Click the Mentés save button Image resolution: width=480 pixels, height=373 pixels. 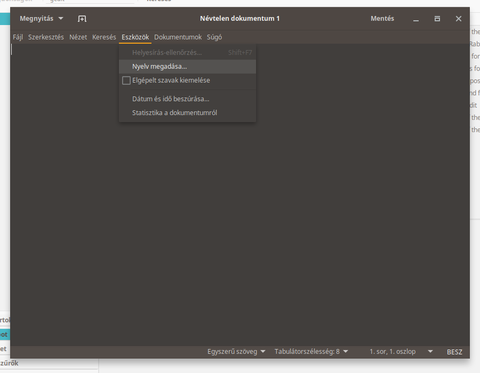[382, 19]
